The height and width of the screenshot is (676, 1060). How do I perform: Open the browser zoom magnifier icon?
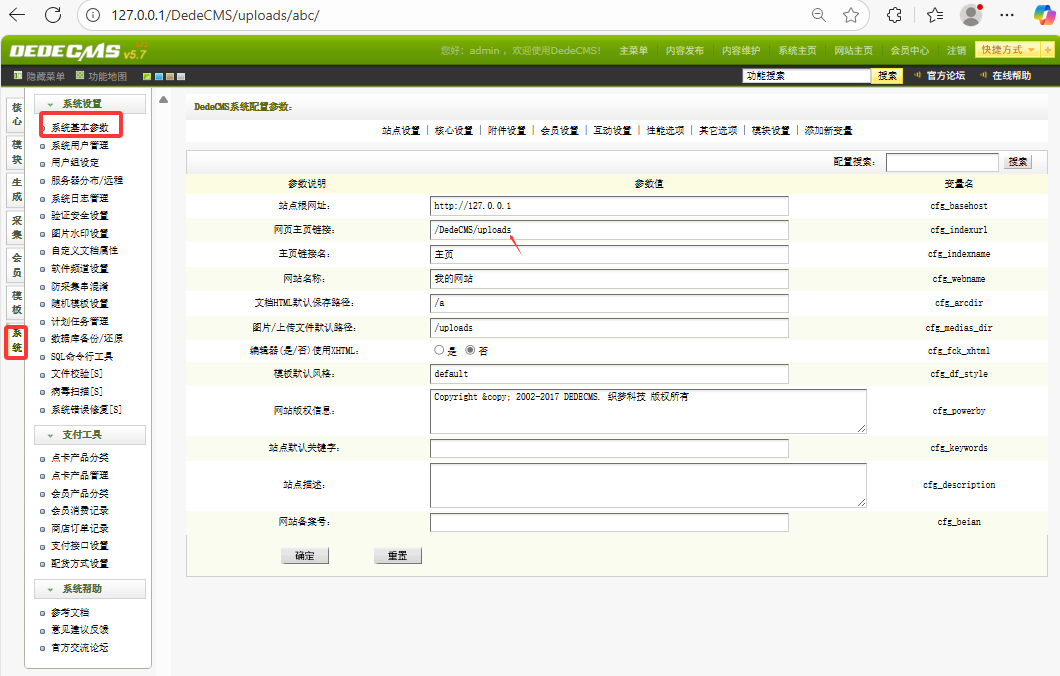coord(819,15)
